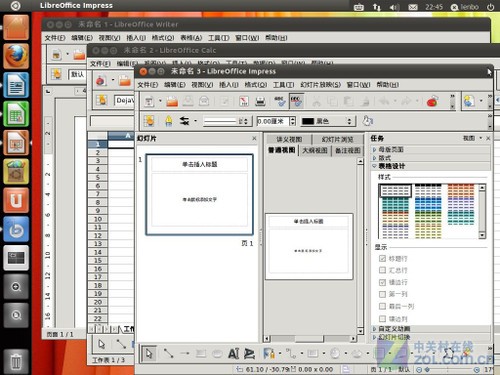Click the Line properties icon in Impress
Viewport: 500px width, 375px height.
point(149,121)
